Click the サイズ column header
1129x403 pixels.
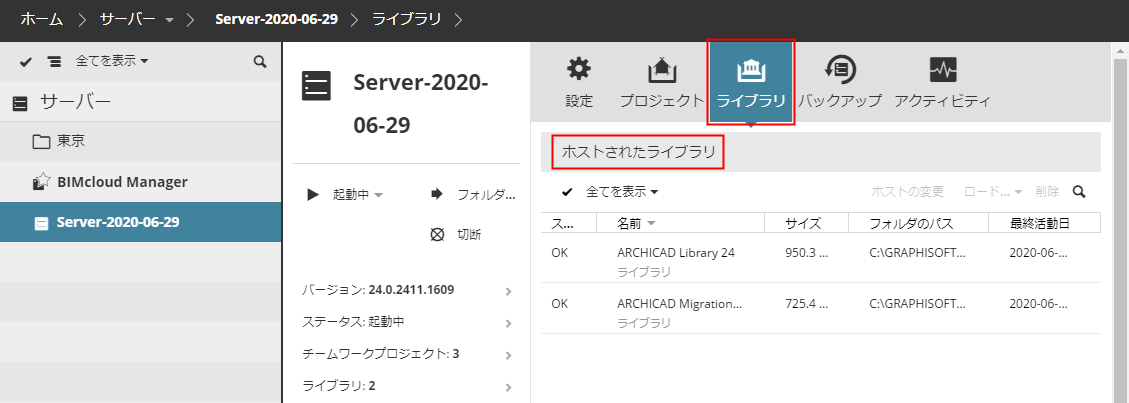(806, 223)
